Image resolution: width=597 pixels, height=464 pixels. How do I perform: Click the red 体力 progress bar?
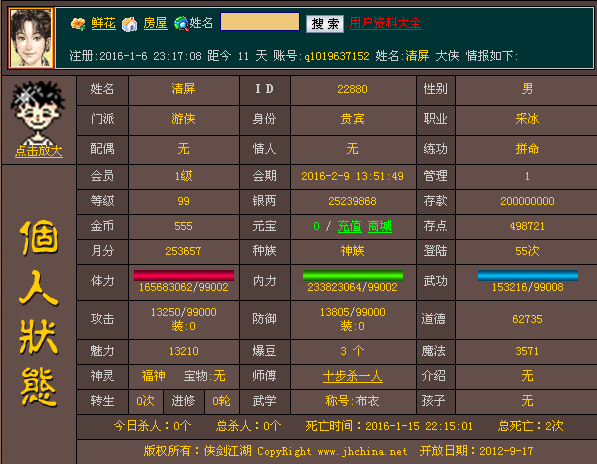pos(184,275)
